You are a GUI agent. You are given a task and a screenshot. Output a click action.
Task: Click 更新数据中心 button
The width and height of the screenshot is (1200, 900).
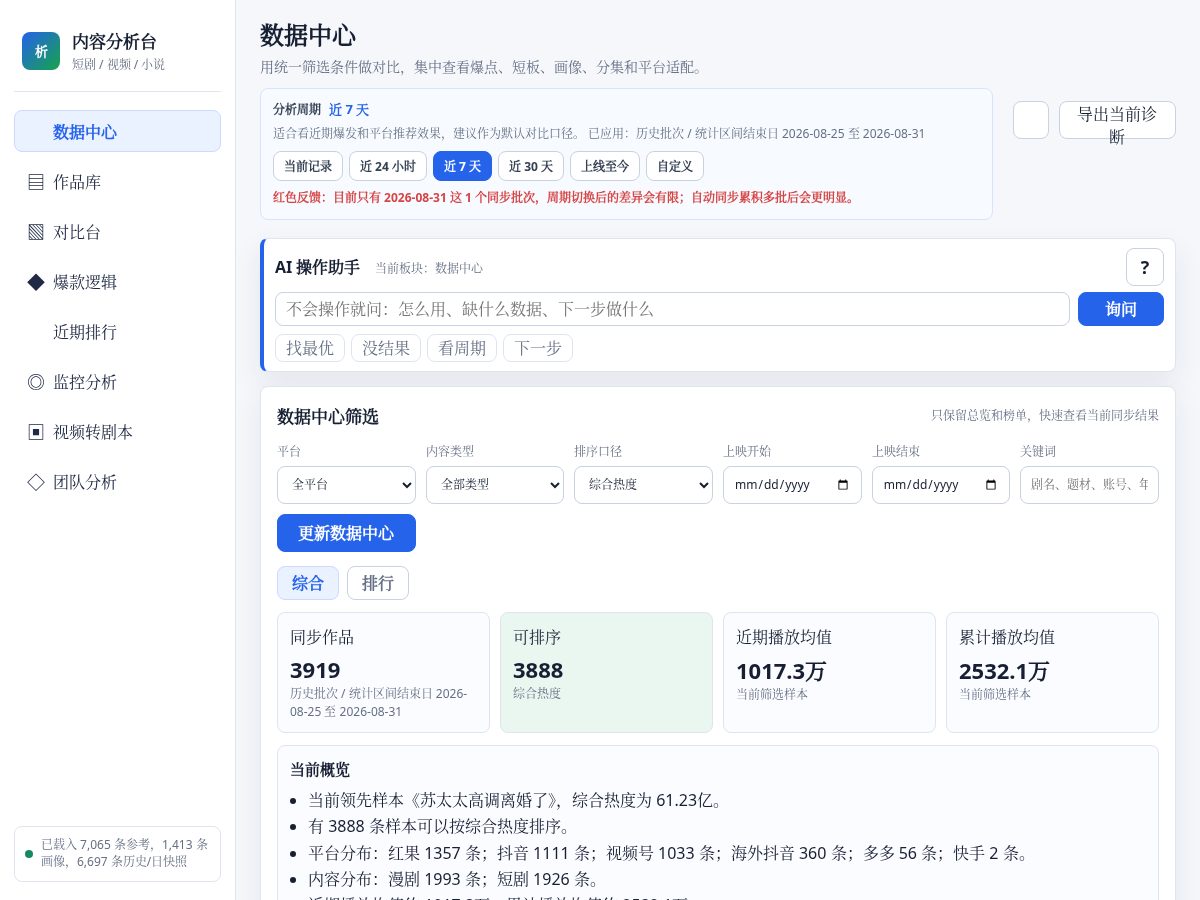click(346, 533)
